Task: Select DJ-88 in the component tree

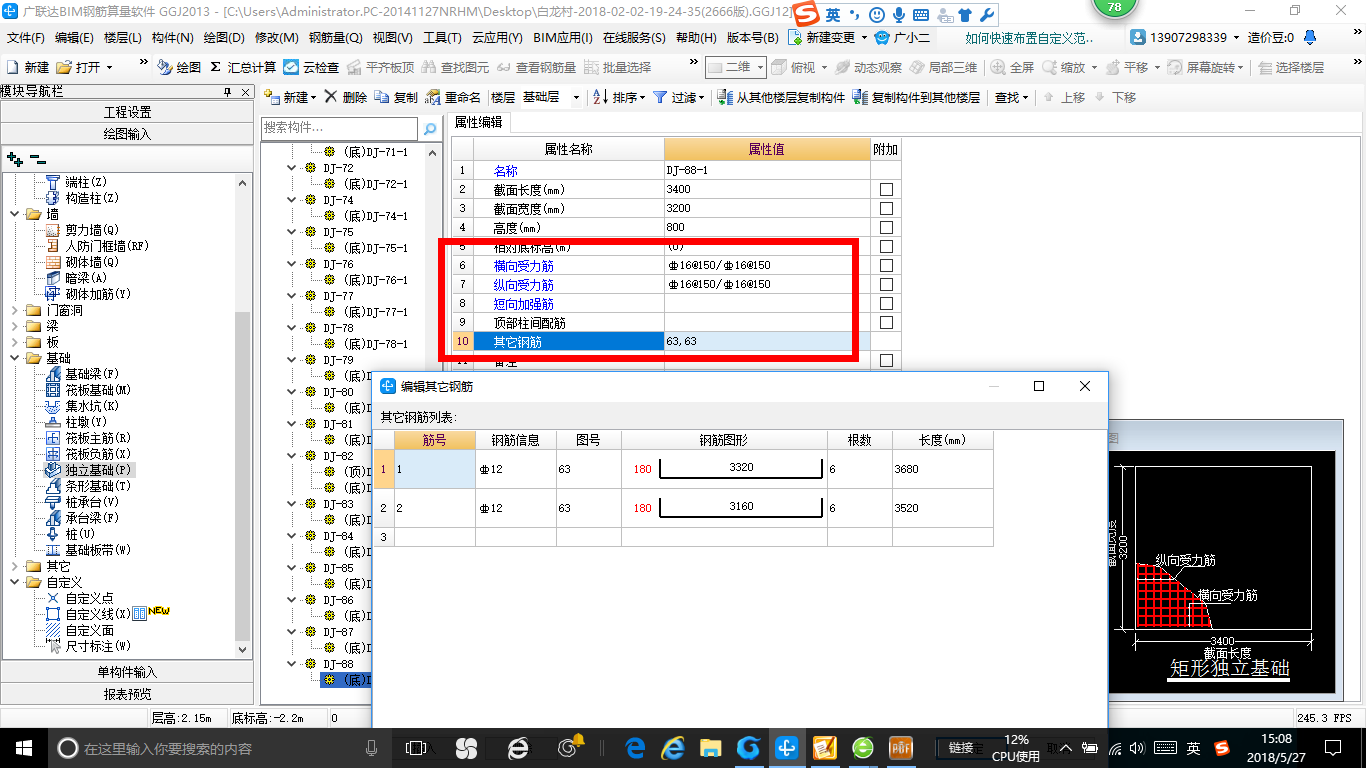Action: [x=338, y=664]
